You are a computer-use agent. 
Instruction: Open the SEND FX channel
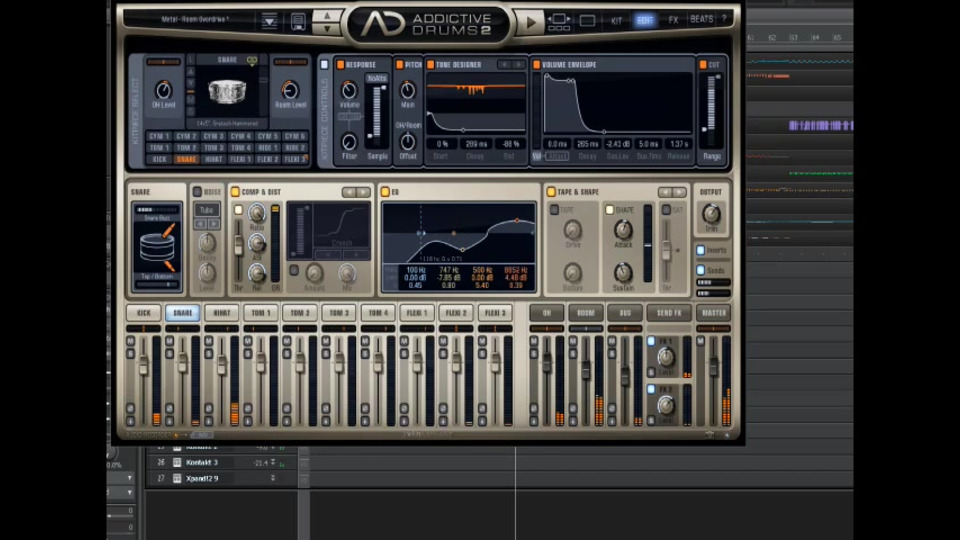click(x=669, y=313)
